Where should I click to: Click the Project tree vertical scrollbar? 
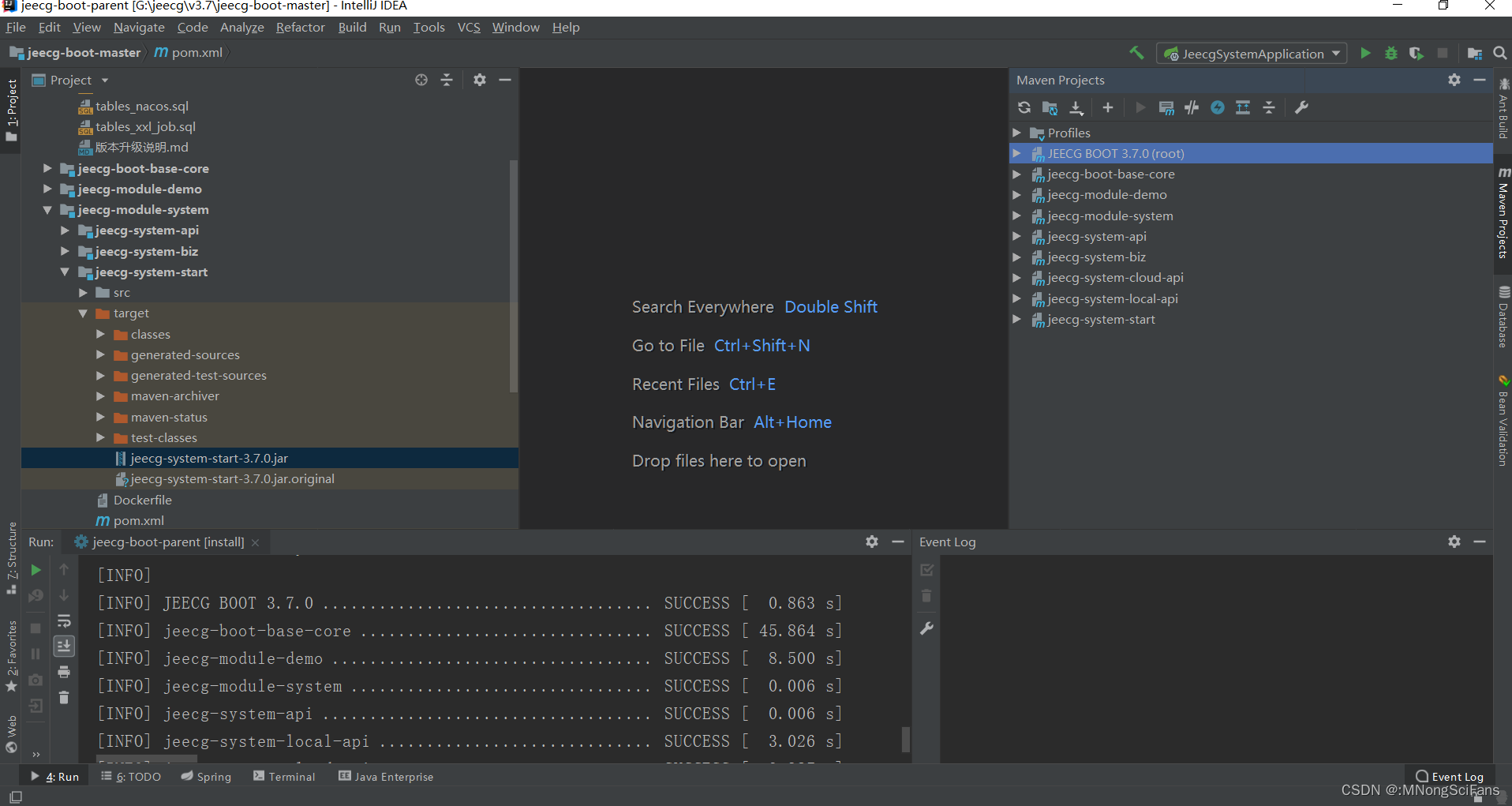514,276
